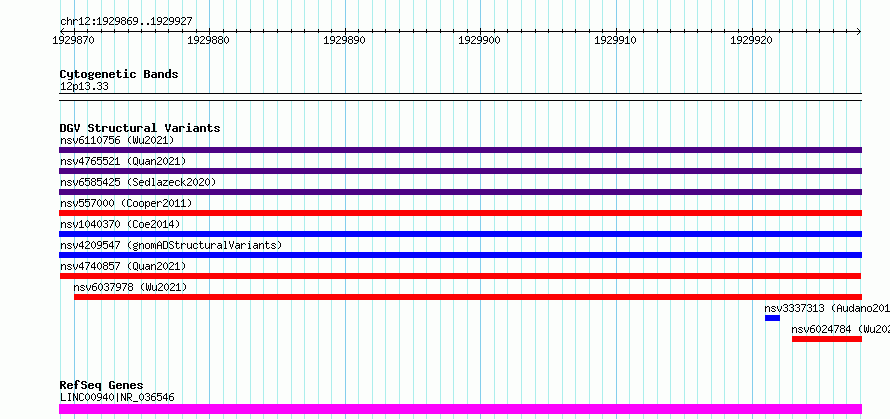Select the short red nsv6024784 bar
Viewport: 890px width, 419px height.
[x=827, y=339]
